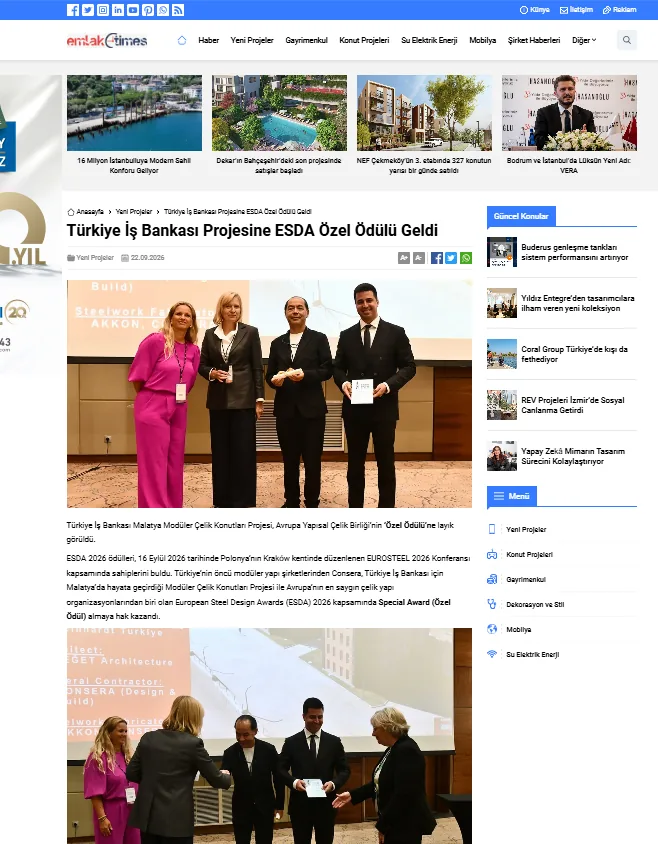Click the gamepad icon beside Konut Projeleri
Screen dimensions: 658x844
pyautogui.click(x=492, y=554)
